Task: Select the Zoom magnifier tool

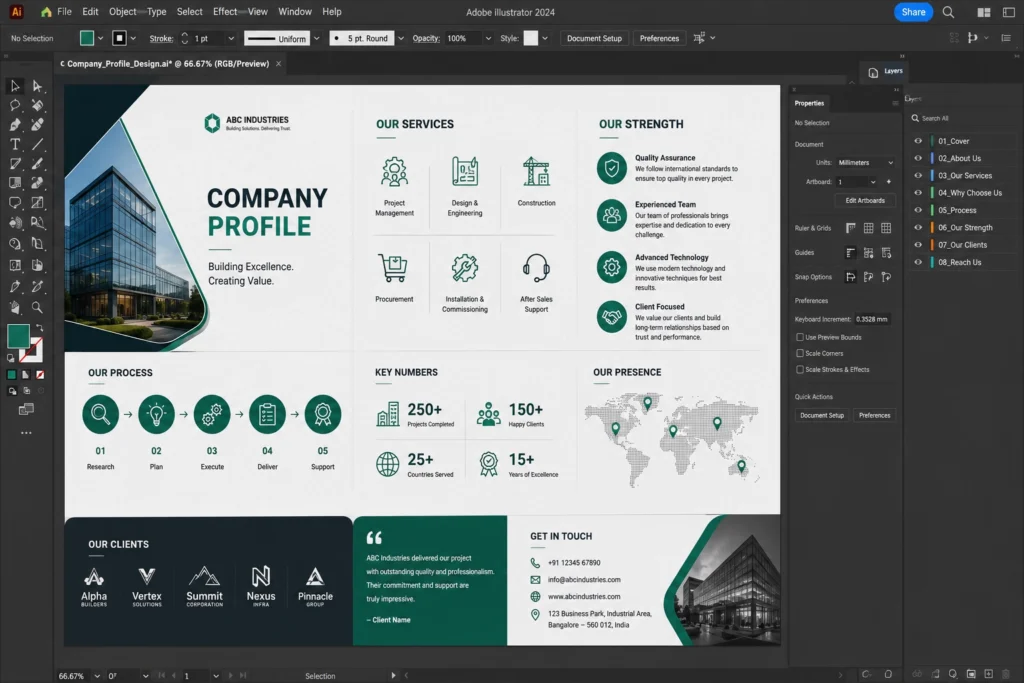Action: (37, 307)
